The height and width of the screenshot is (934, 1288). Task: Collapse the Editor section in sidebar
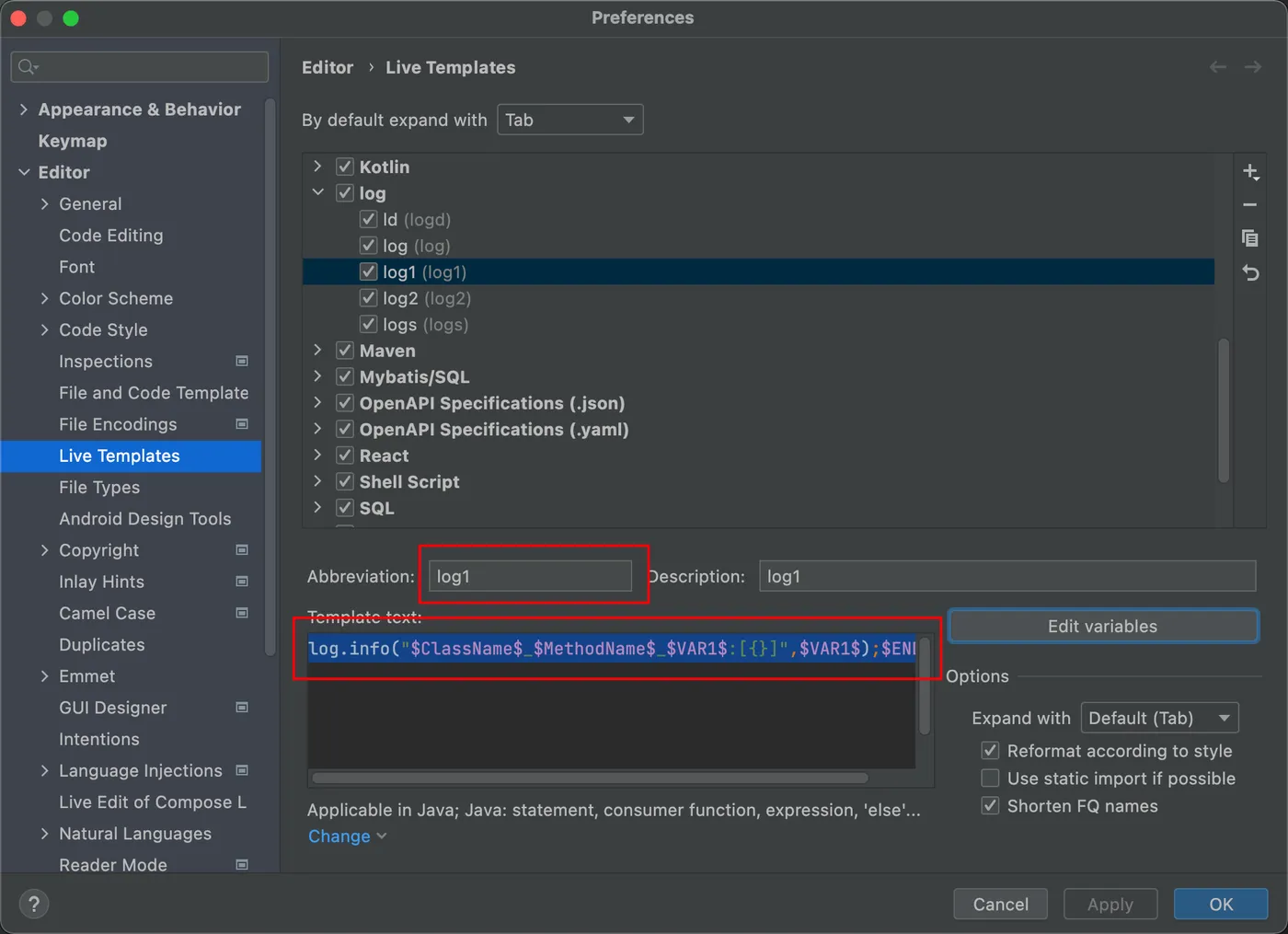(24, 172)
